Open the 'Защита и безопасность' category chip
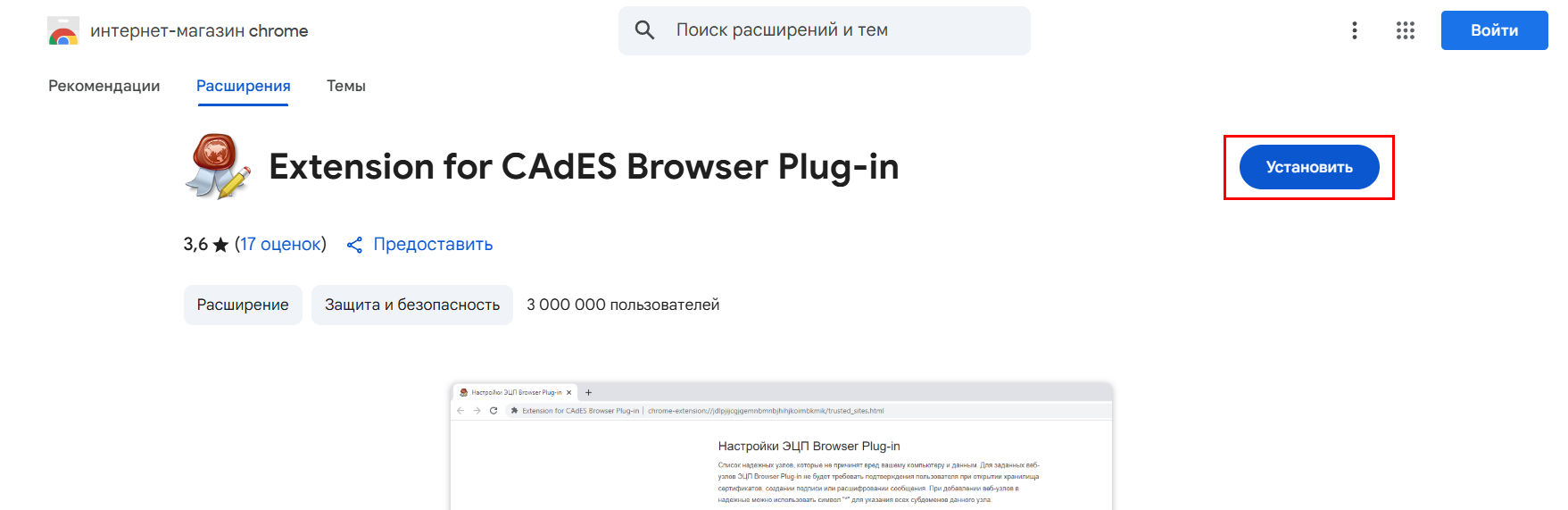1568x510 pixels. click(411, 305)
